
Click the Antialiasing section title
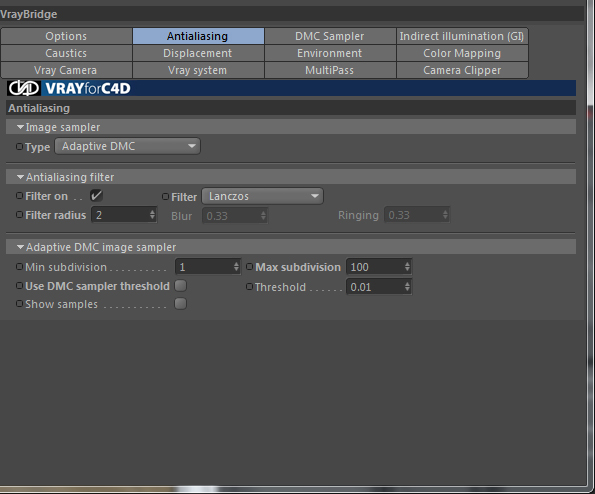39,108
